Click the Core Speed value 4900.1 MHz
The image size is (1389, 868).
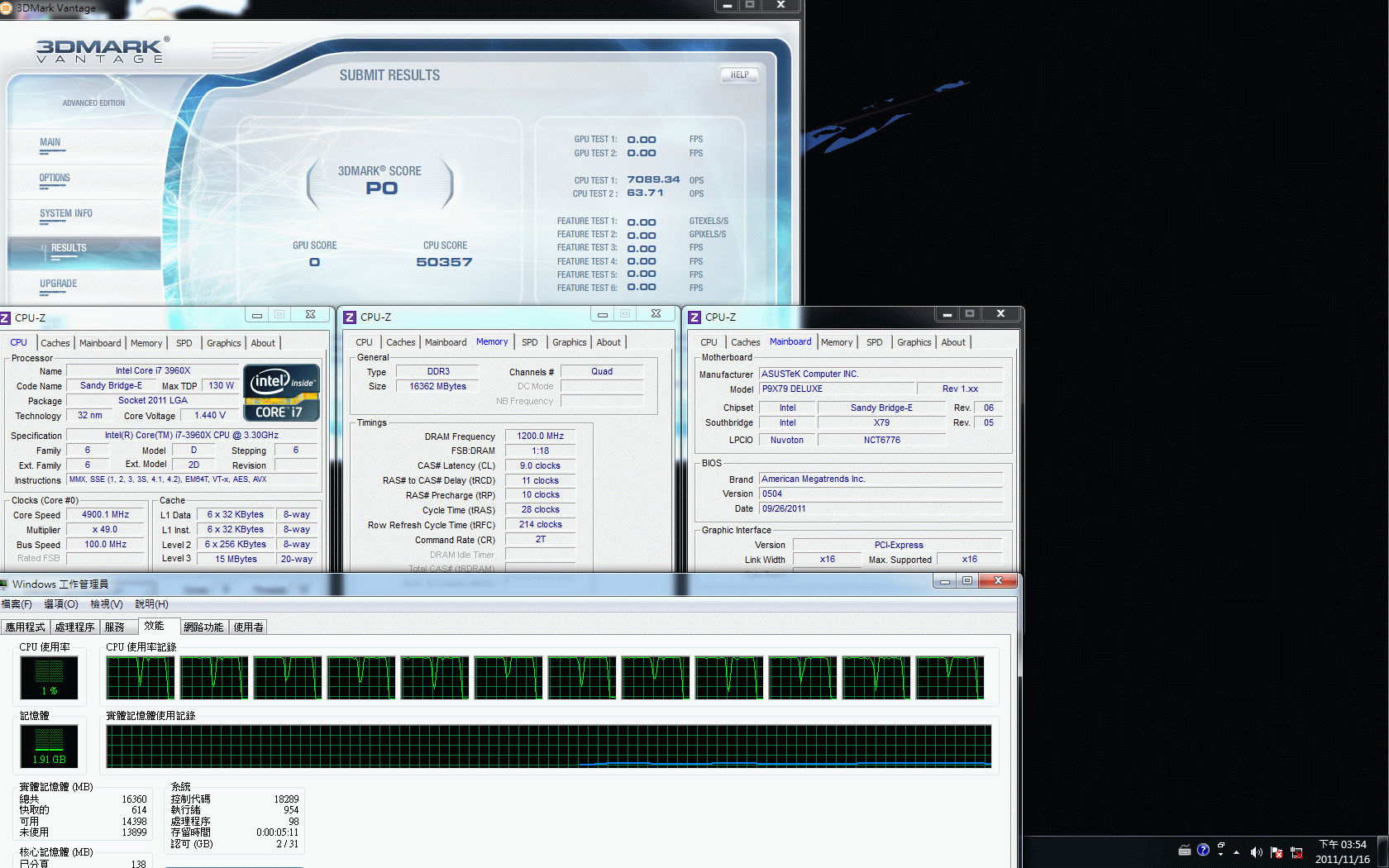point(106,514)
